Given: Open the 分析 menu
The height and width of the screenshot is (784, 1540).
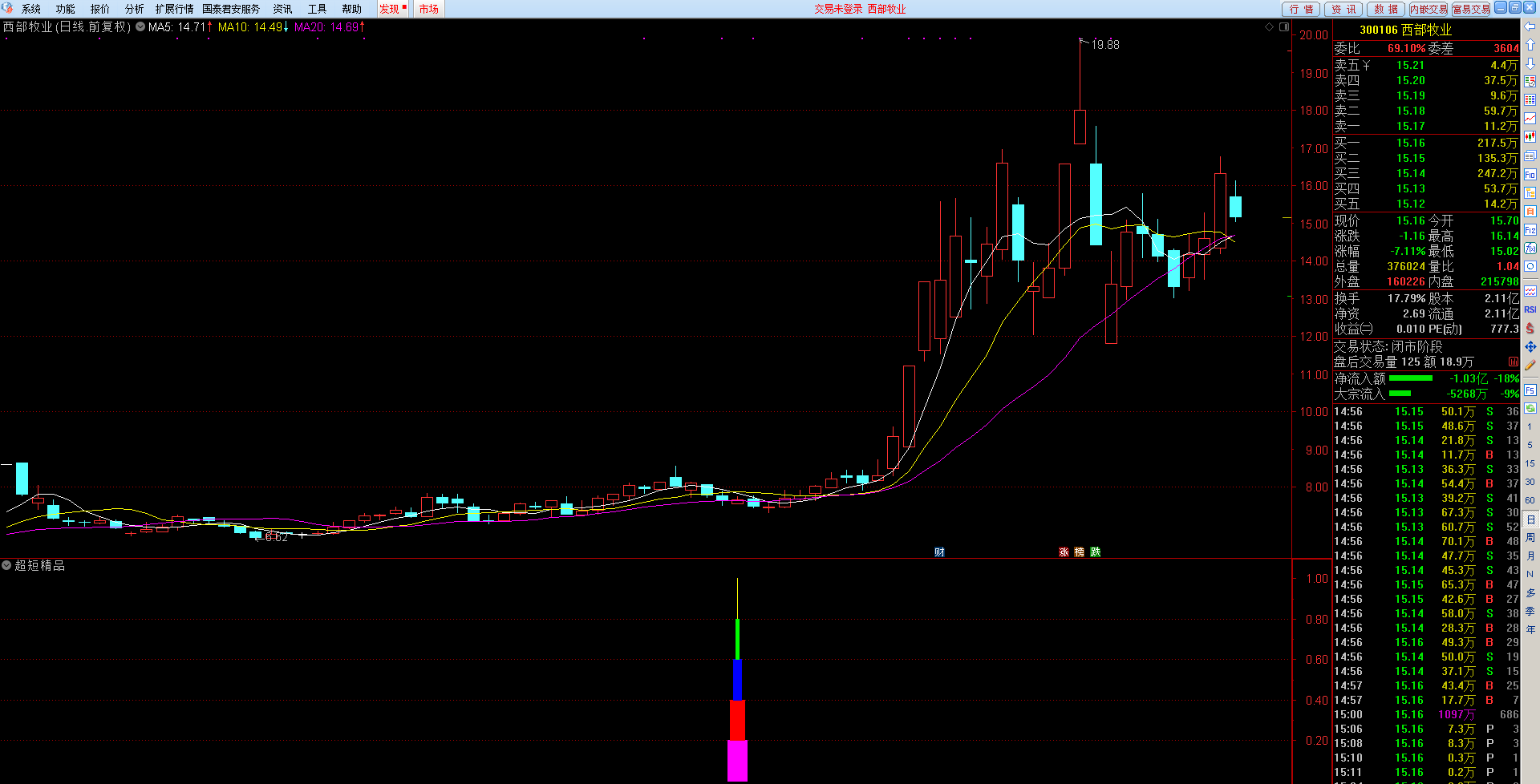Looking at the screenshot, I should tap(134, 9).
